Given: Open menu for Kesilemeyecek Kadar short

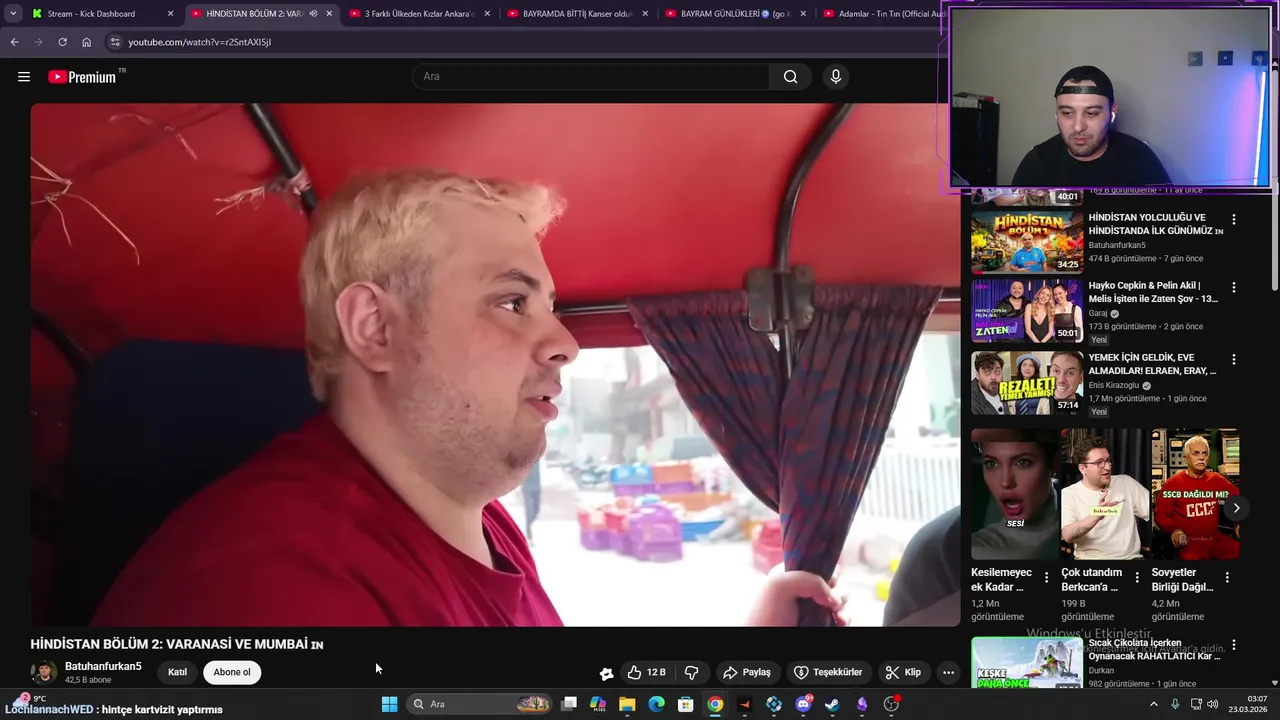Looking at the screenshot, I should pyautogui.click(x=1046, y=577).
